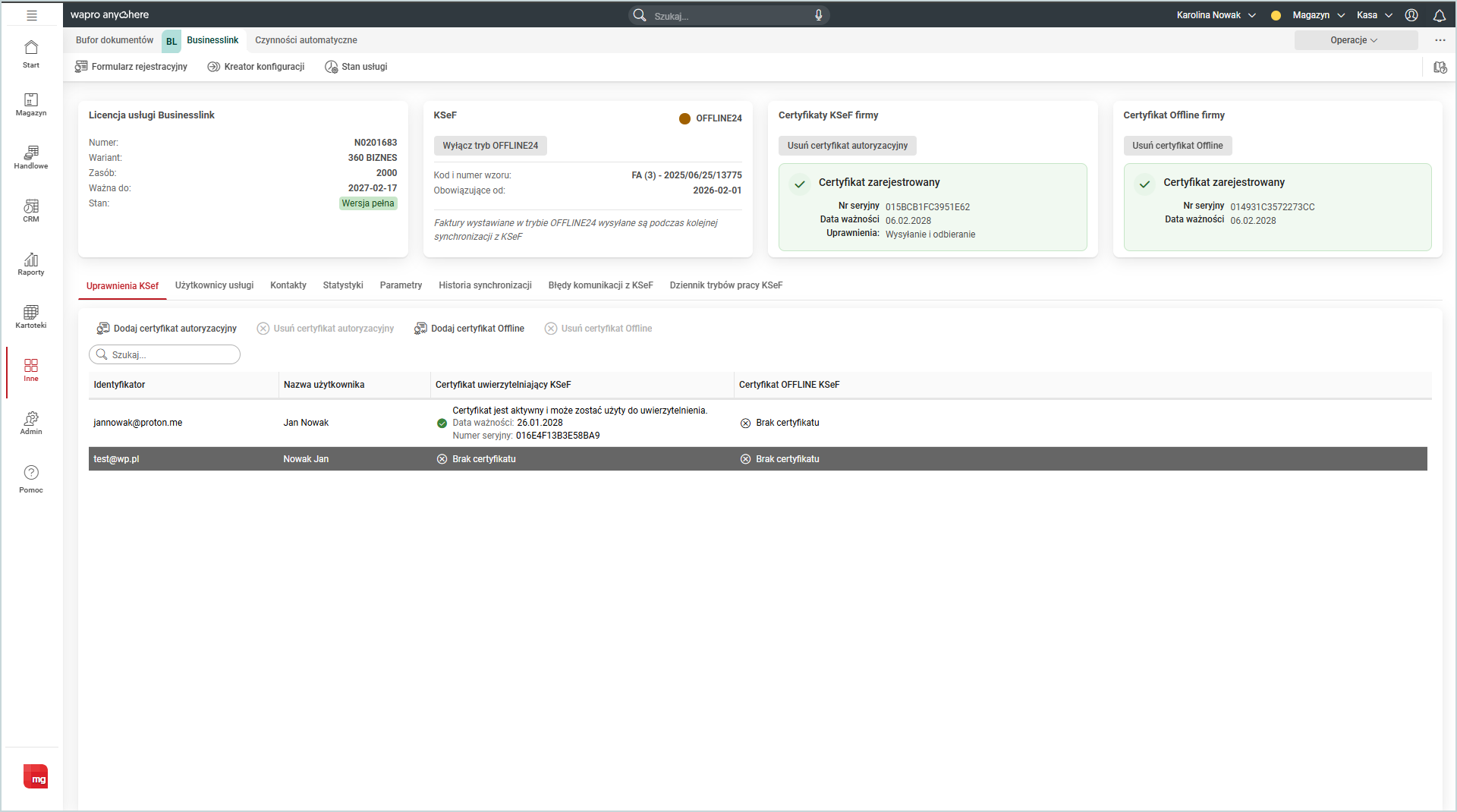1457x812 pixels.
Task: Click the Identyfikator column header
Action: click(183, 385)
